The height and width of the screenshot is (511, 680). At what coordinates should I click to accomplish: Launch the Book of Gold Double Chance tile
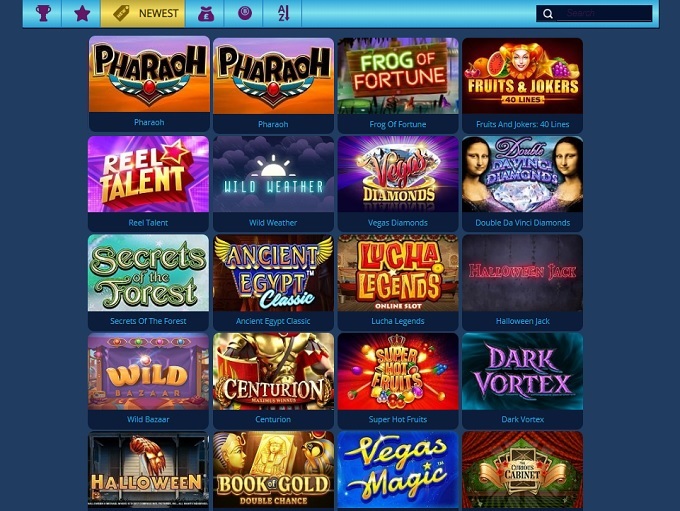tap(273, 469)
